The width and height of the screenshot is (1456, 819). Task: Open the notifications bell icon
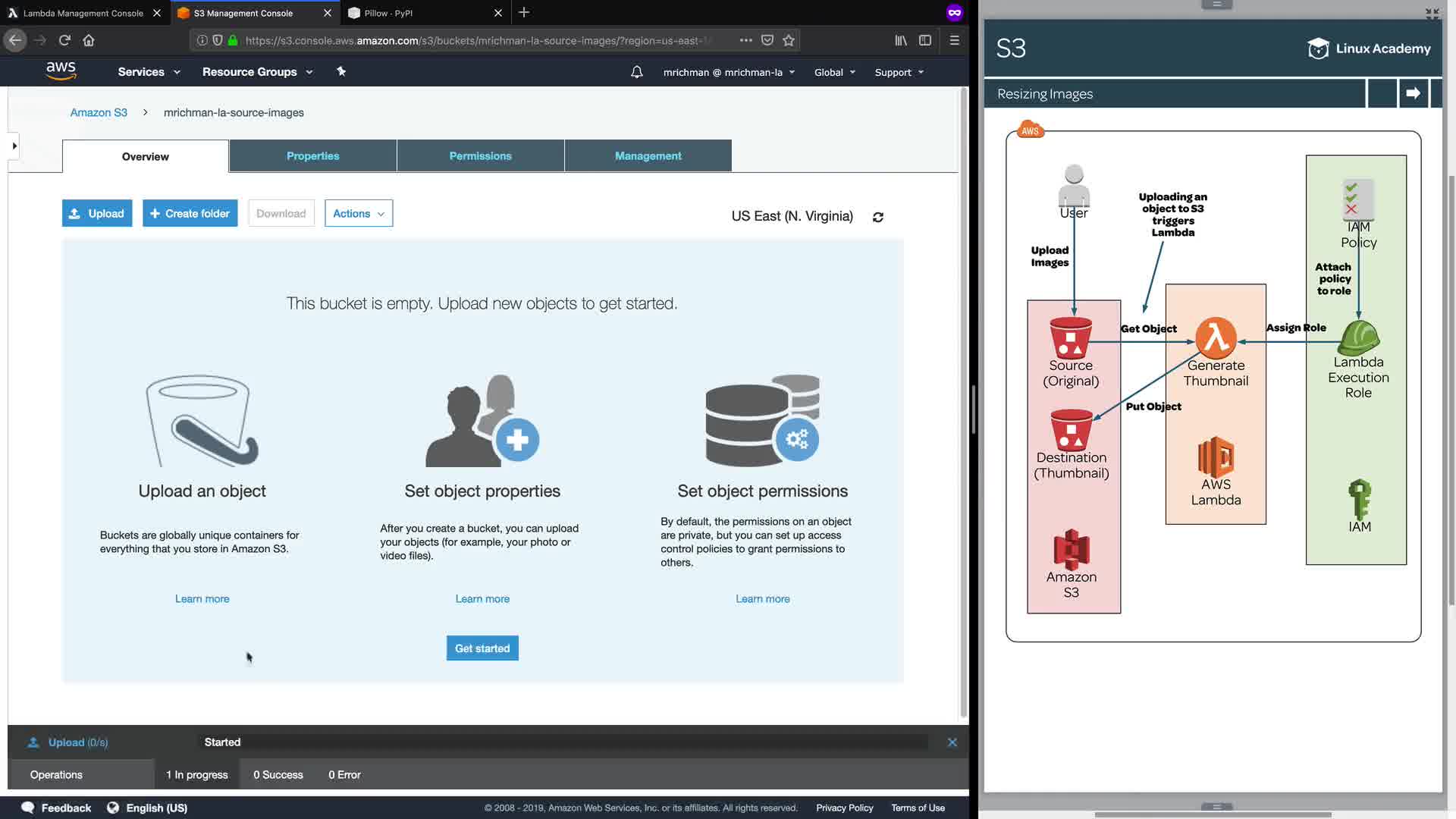click(x=636, y=72)
